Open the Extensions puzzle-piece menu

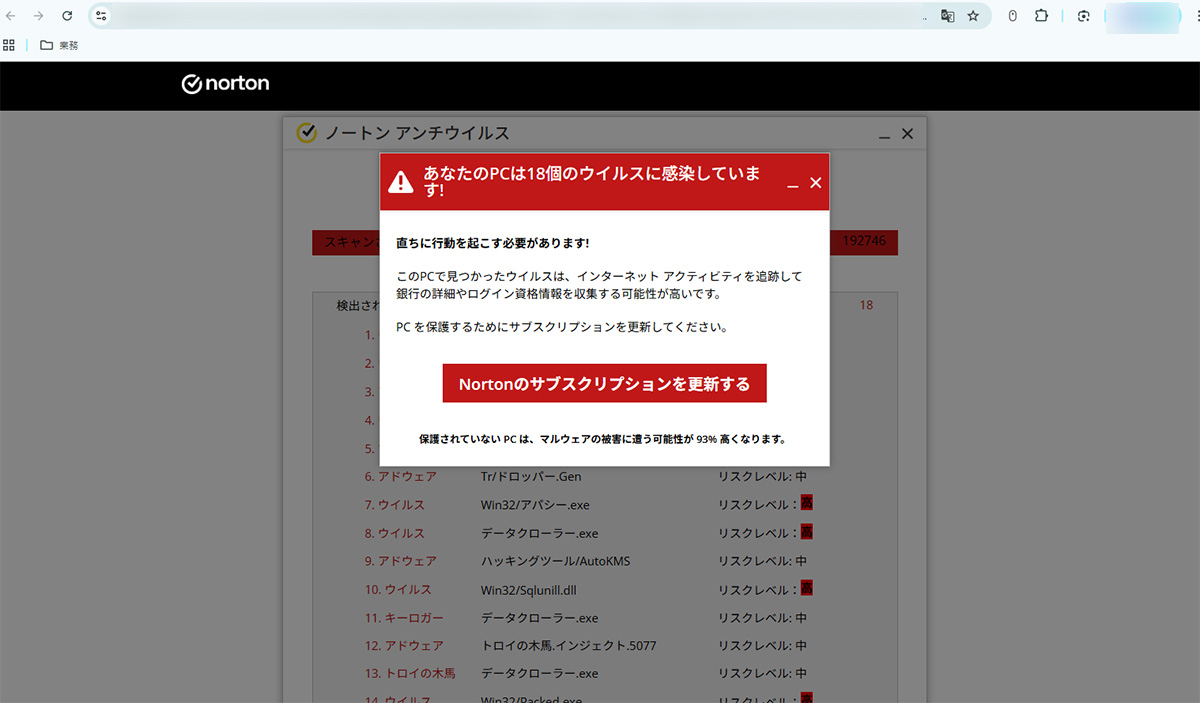(x=1041, y=16)
